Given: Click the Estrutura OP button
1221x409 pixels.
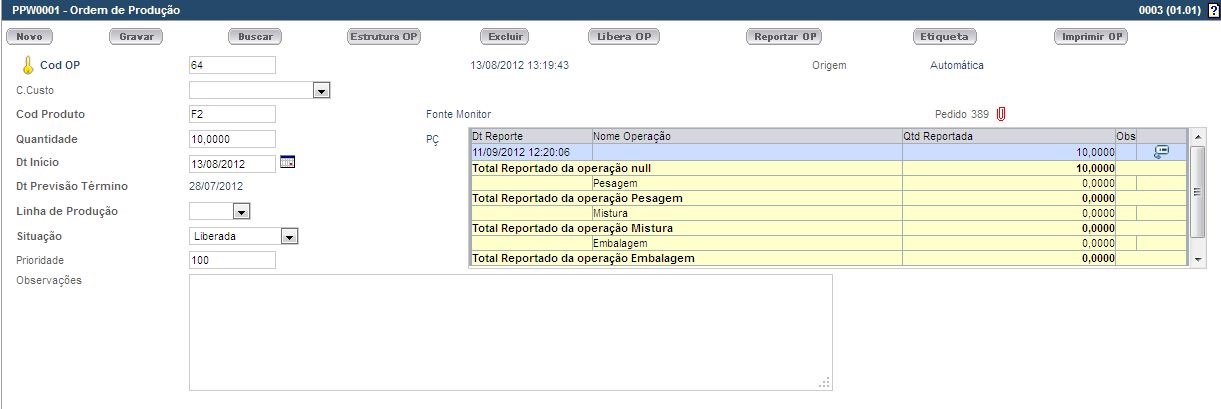Looking at the screenshot, I should click(384, 37).
